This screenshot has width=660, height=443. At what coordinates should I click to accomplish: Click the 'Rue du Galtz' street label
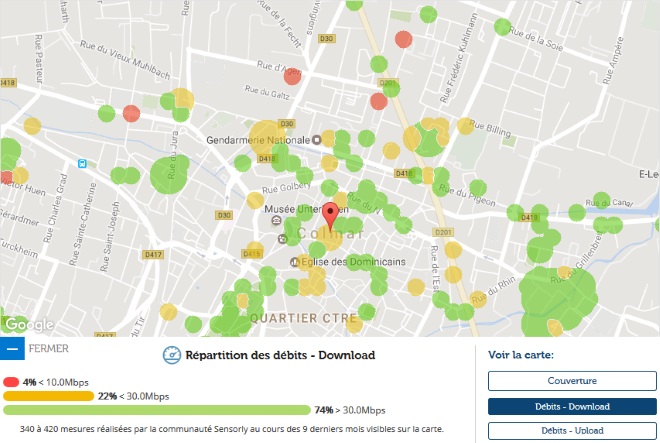point(267,92)
